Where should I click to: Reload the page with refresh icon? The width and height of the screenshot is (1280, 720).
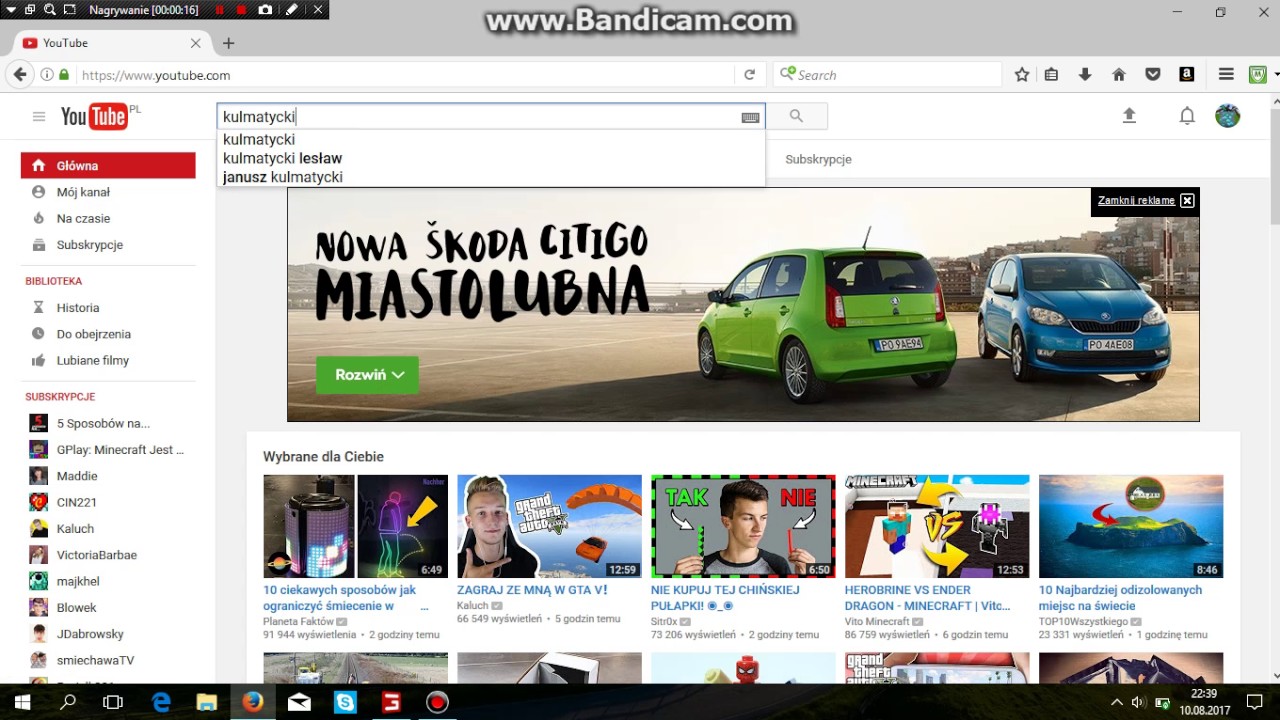click(x=749, y=75)
